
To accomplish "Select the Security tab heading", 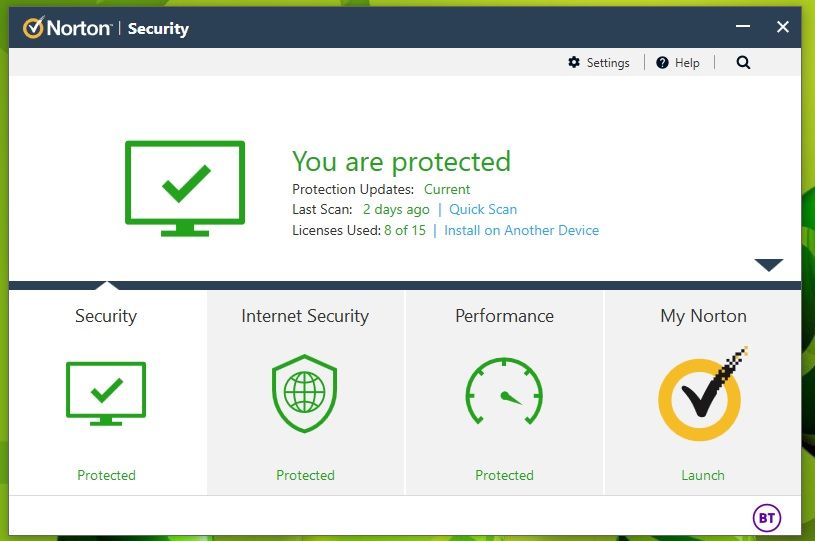I will pyautogui.click(x=106, y=316).
